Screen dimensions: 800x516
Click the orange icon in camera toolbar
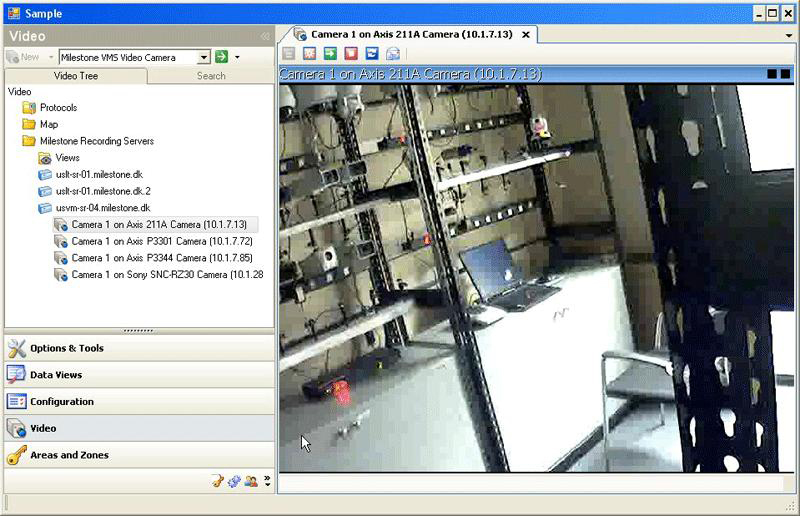point(309,54)
